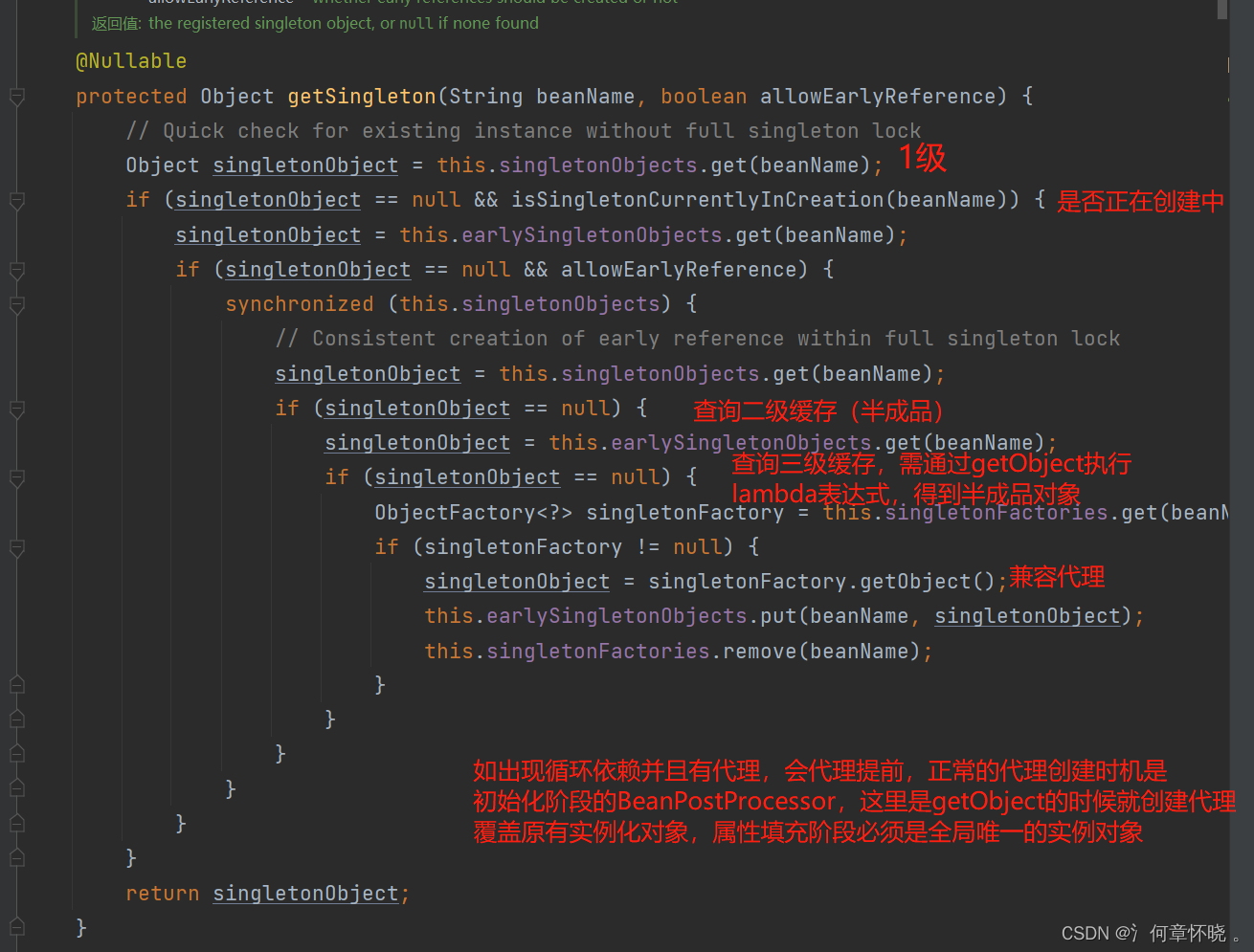1254x952 pixels.
Task: Click the doc text 'the registered singleton object'
Action: tap(261, 23)
